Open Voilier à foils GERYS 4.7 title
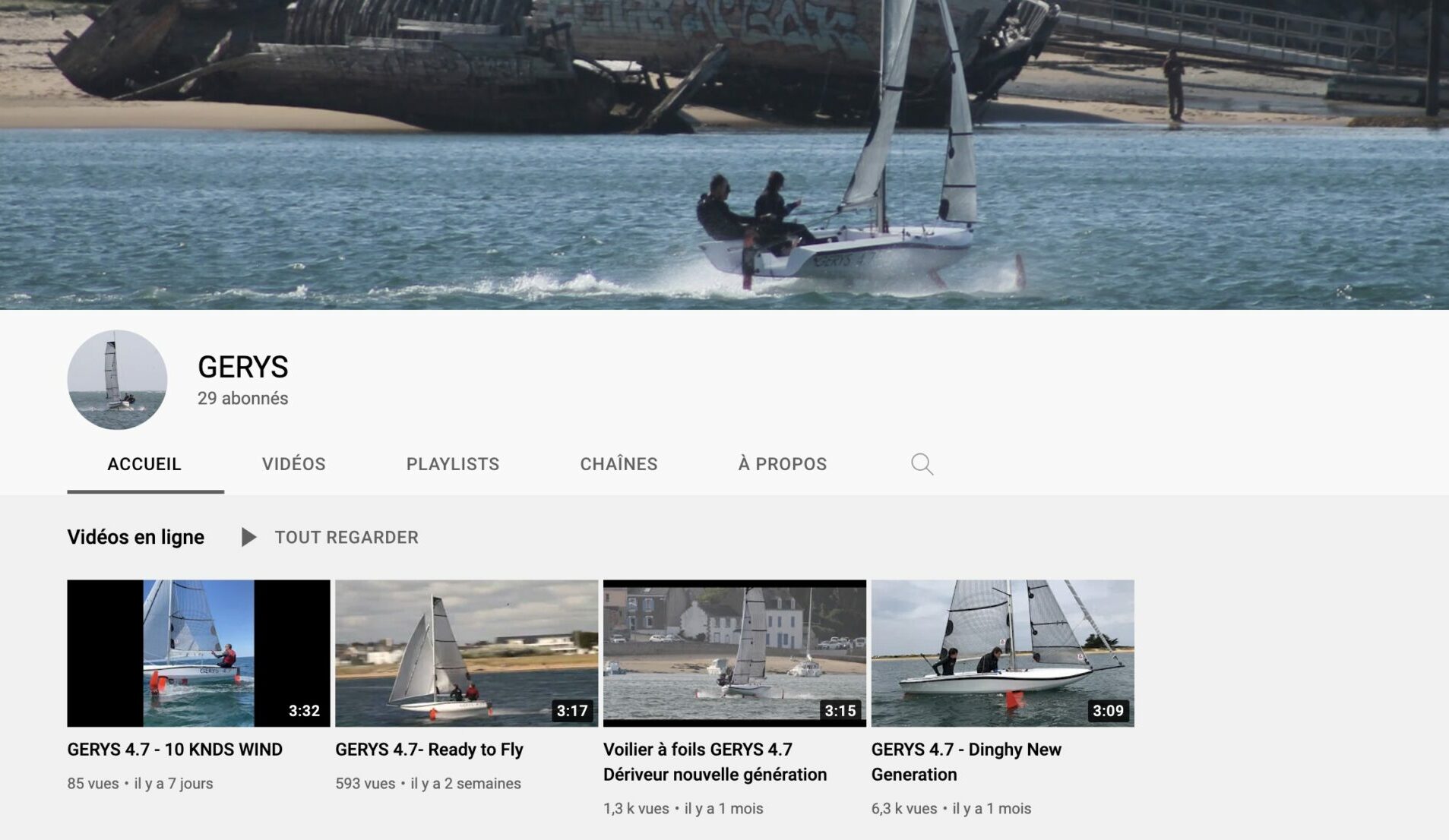Image resolution: width=1449 pixels, height=840 pixels. (715, 762)
